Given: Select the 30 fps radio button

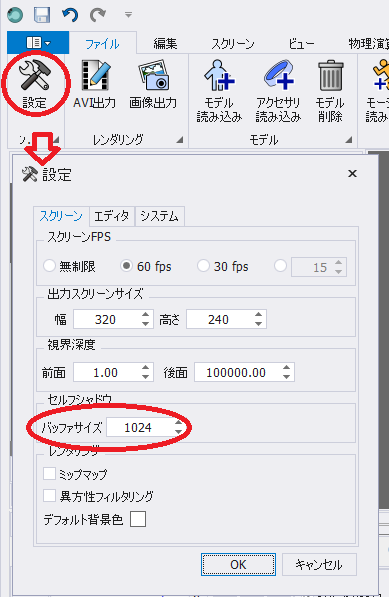Looking at the screenshot, I should pos(203,266).
